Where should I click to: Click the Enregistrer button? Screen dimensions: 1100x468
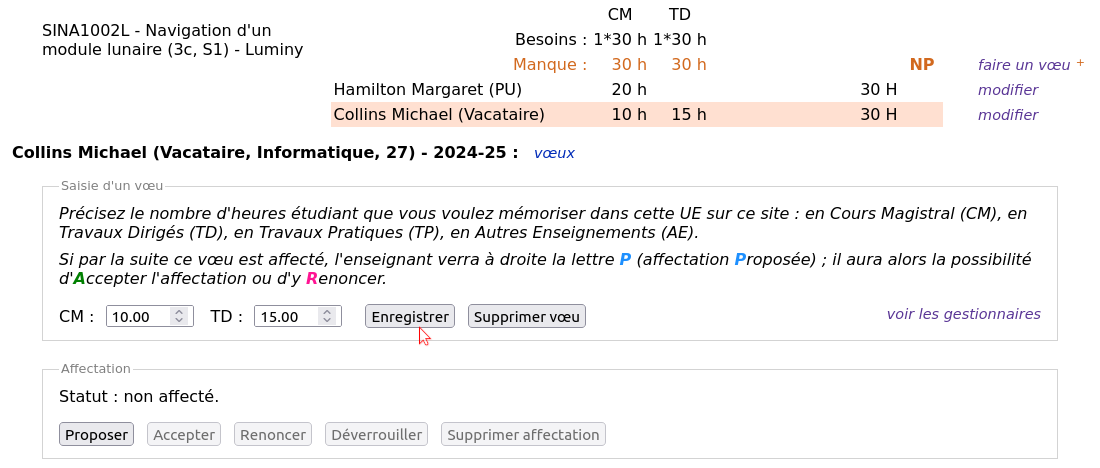(410, 316)
